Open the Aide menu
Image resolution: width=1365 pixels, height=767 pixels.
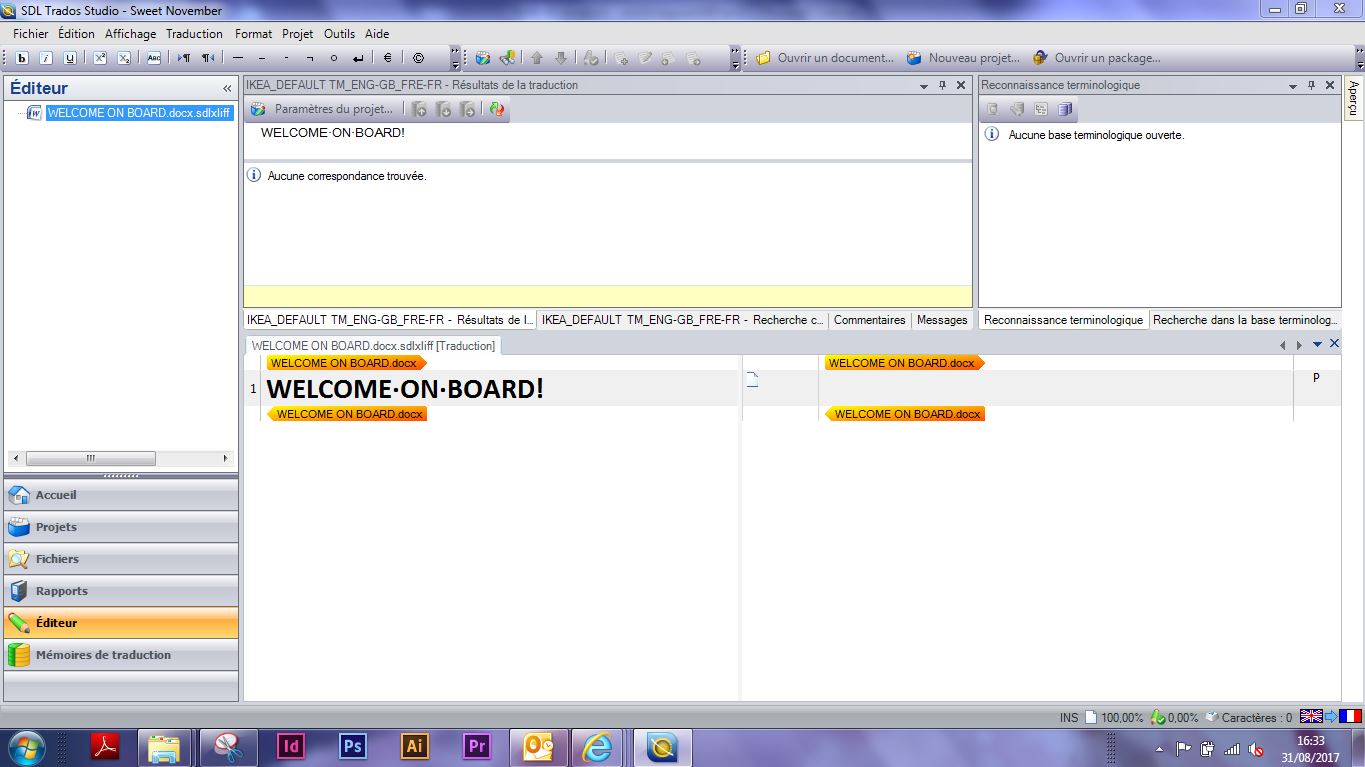pyautogui.click(x=377, y=33)
